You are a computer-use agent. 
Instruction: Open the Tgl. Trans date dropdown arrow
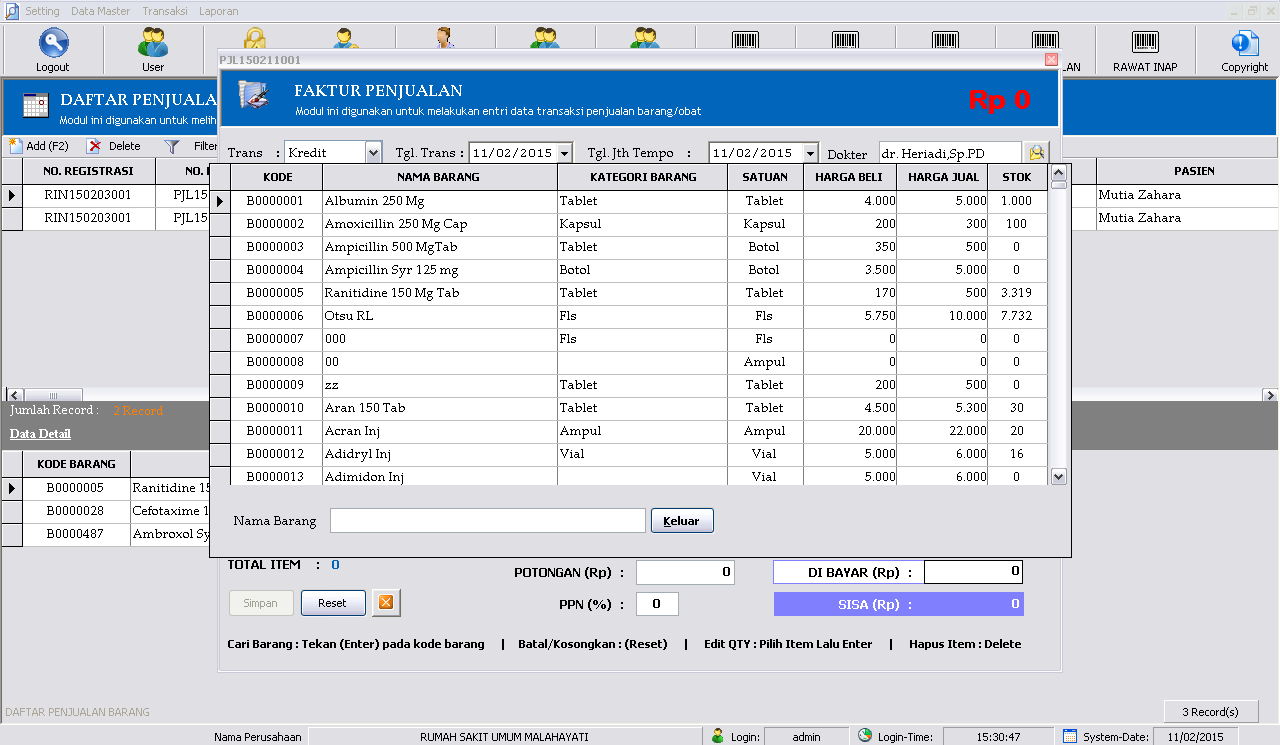565,153
